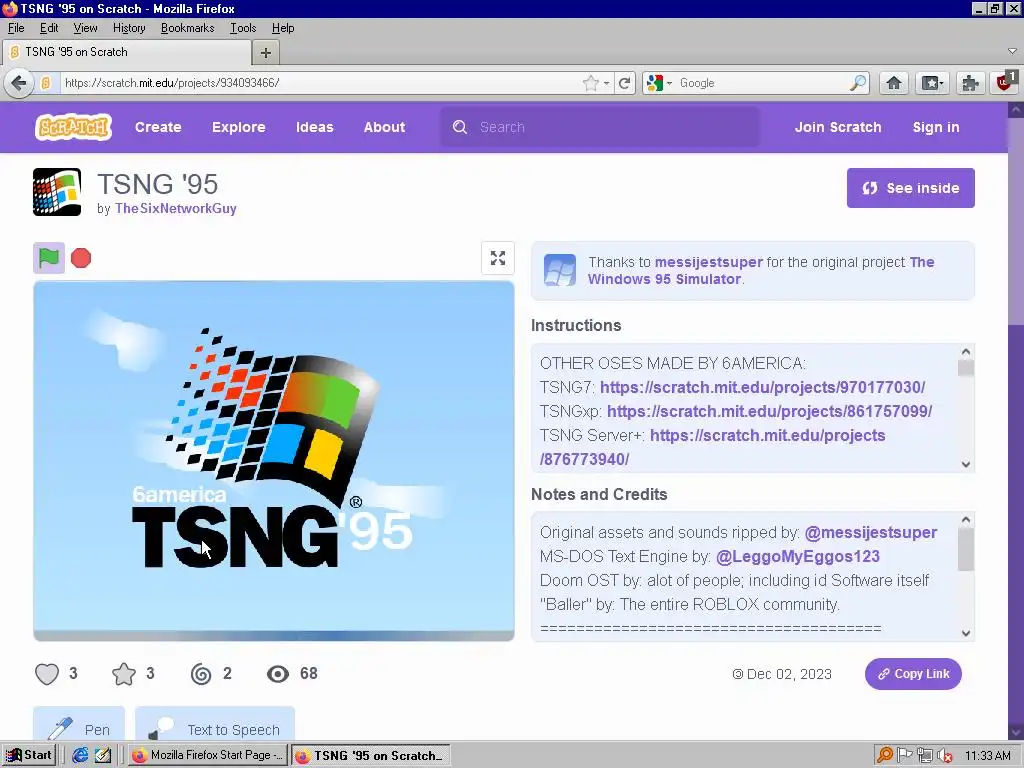This screenshot has width=1024, height=768.
Task: Open the Firefox bookmarks menu button
Action: pyautogui.click(x=932, y=83)
